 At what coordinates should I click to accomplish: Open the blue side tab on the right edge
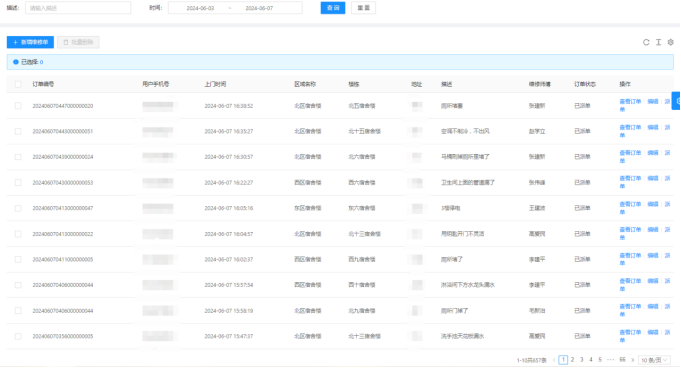676,101
